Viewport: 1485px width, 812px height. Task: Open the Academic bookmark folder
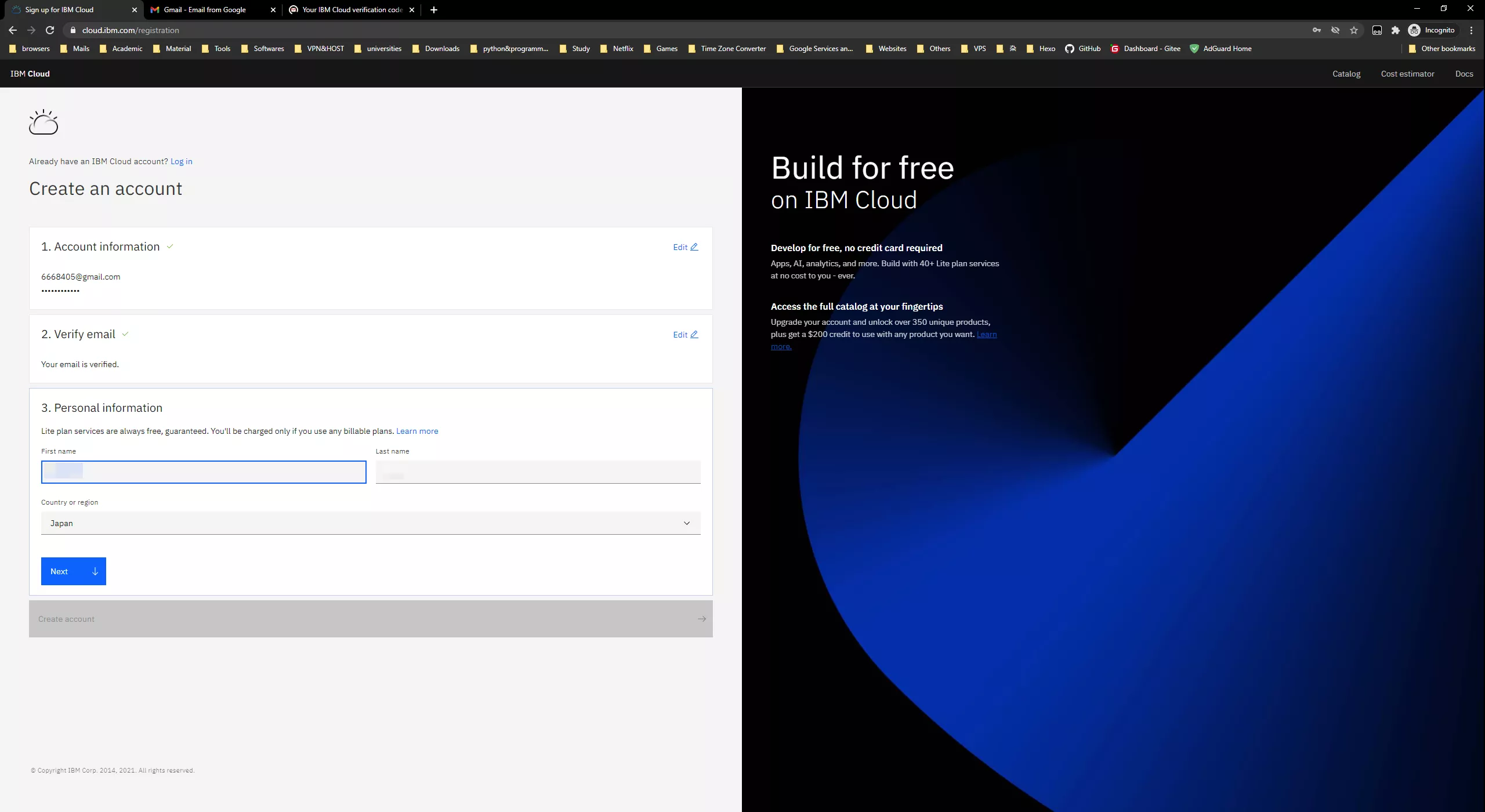[x=121, y=49]
